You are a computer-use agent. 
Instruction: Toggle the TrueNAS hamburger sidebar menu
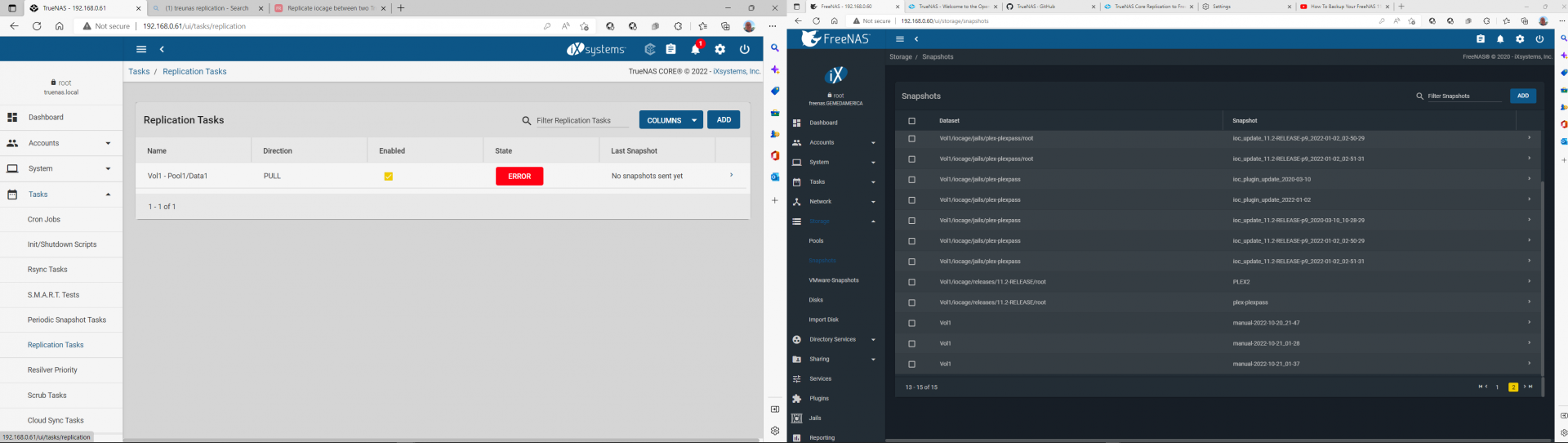(x=141, y=49)
